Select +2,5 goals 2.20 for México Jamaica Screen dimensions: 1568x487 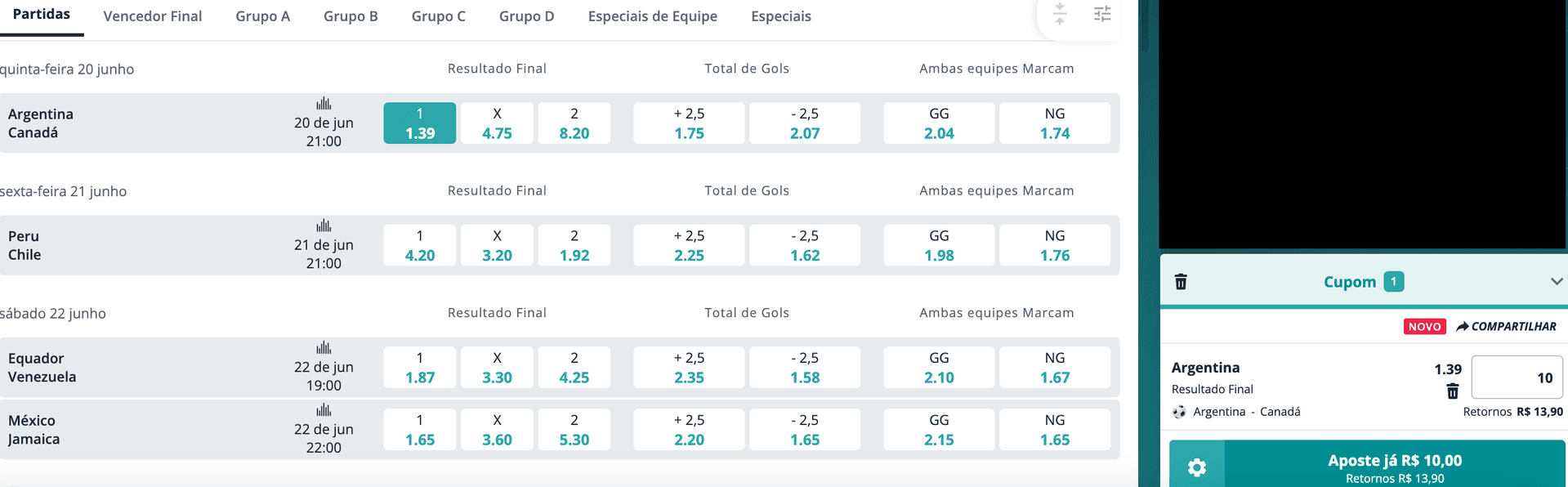(689, 430)
